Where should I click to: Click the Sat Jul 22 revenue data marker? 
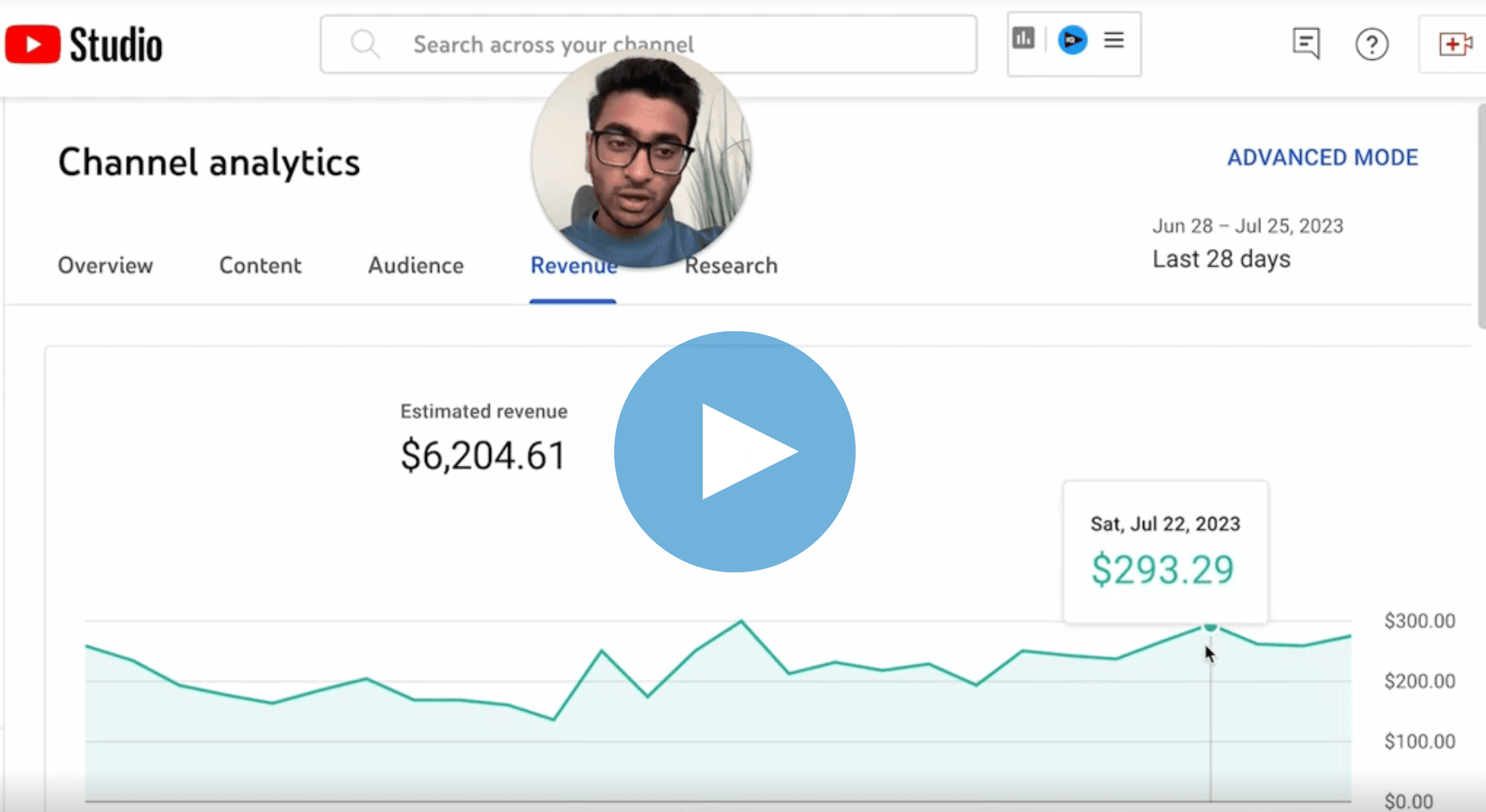1210,628
